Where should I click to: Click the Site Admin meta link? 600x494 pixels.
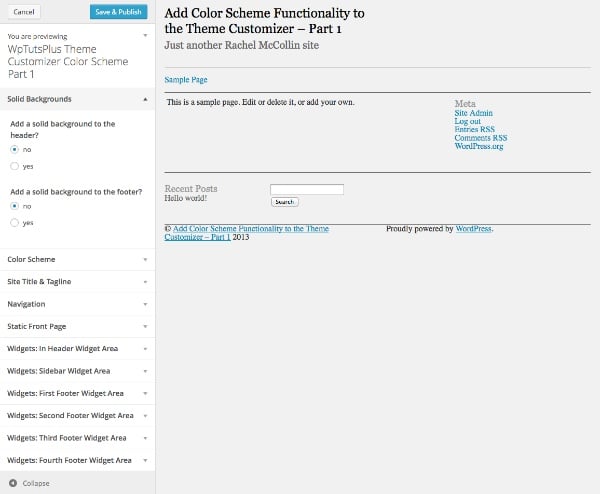click(474, 113)
